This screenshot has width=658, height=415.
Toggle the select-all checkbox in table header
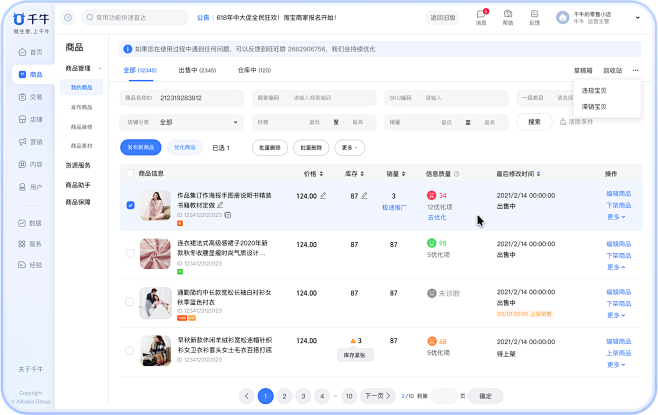coord(130,173)
